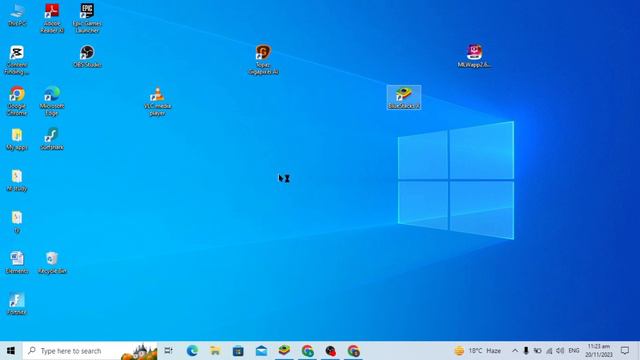640x360 pixels.
Task: Select the Topaz Gigapixel AI shortcut
Action: 263,60
